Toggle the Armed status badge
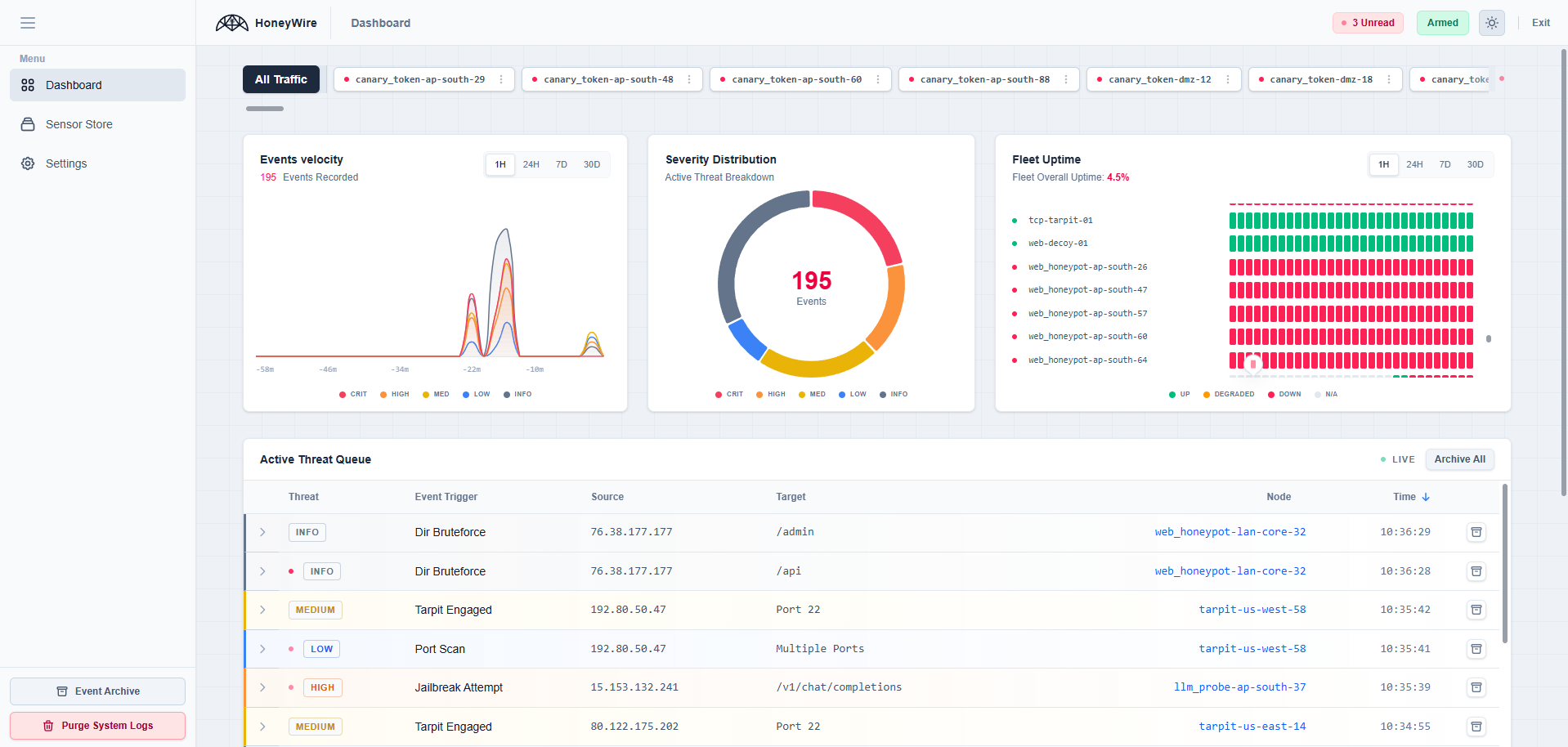 point(1442,23)
